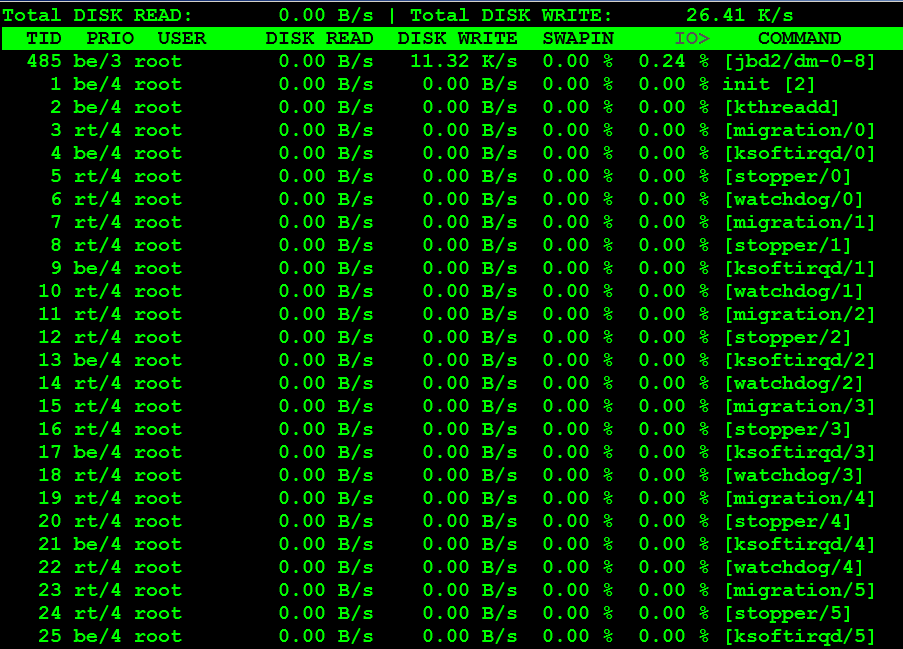The height and width of the screenshot is (649, 903).
Task: Click TID 10 of watchdog/1 row
Action: coord(50,291)
